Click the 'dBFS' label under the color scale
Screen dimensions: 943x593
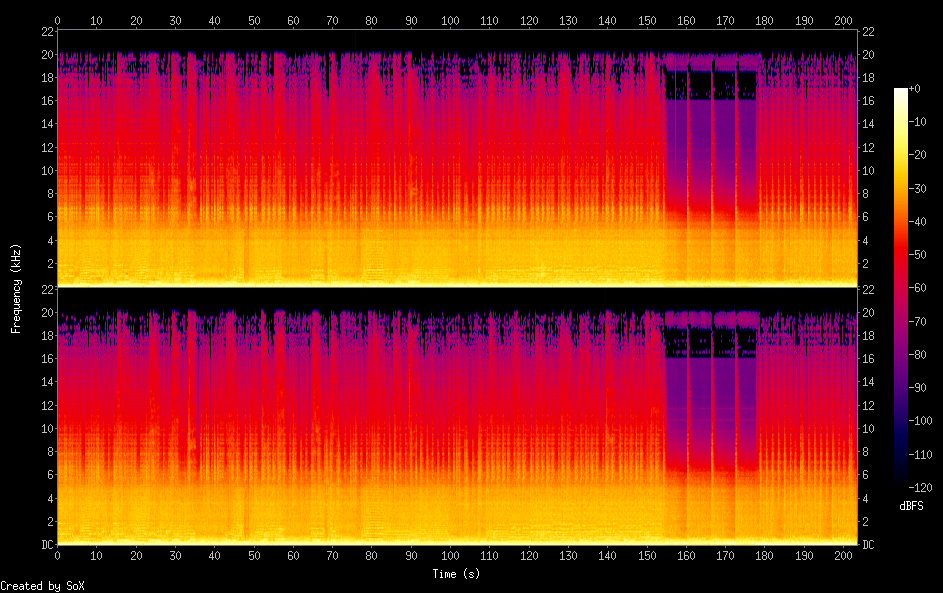pyautogui.click(x=911, y=507)
